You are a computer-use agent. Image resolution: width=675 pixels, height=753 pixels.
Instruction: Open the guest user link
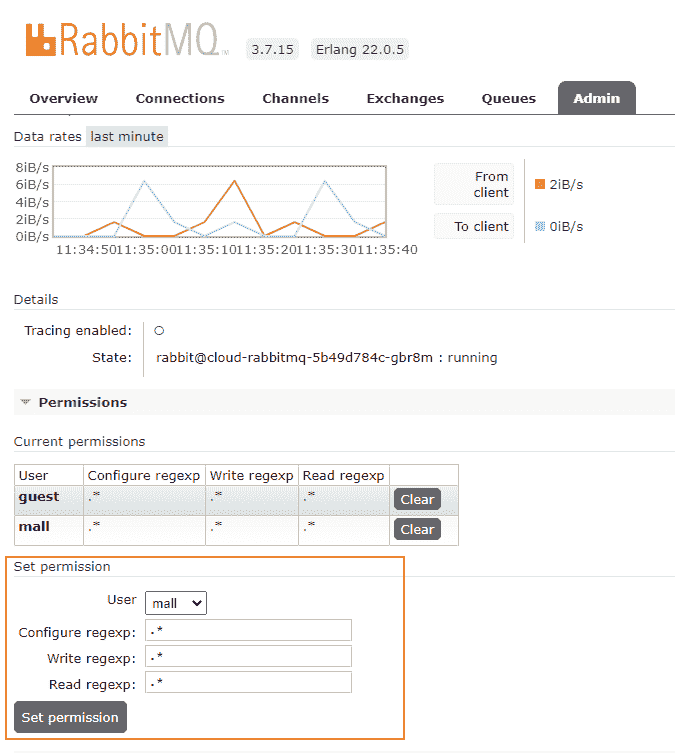point(39,497)
